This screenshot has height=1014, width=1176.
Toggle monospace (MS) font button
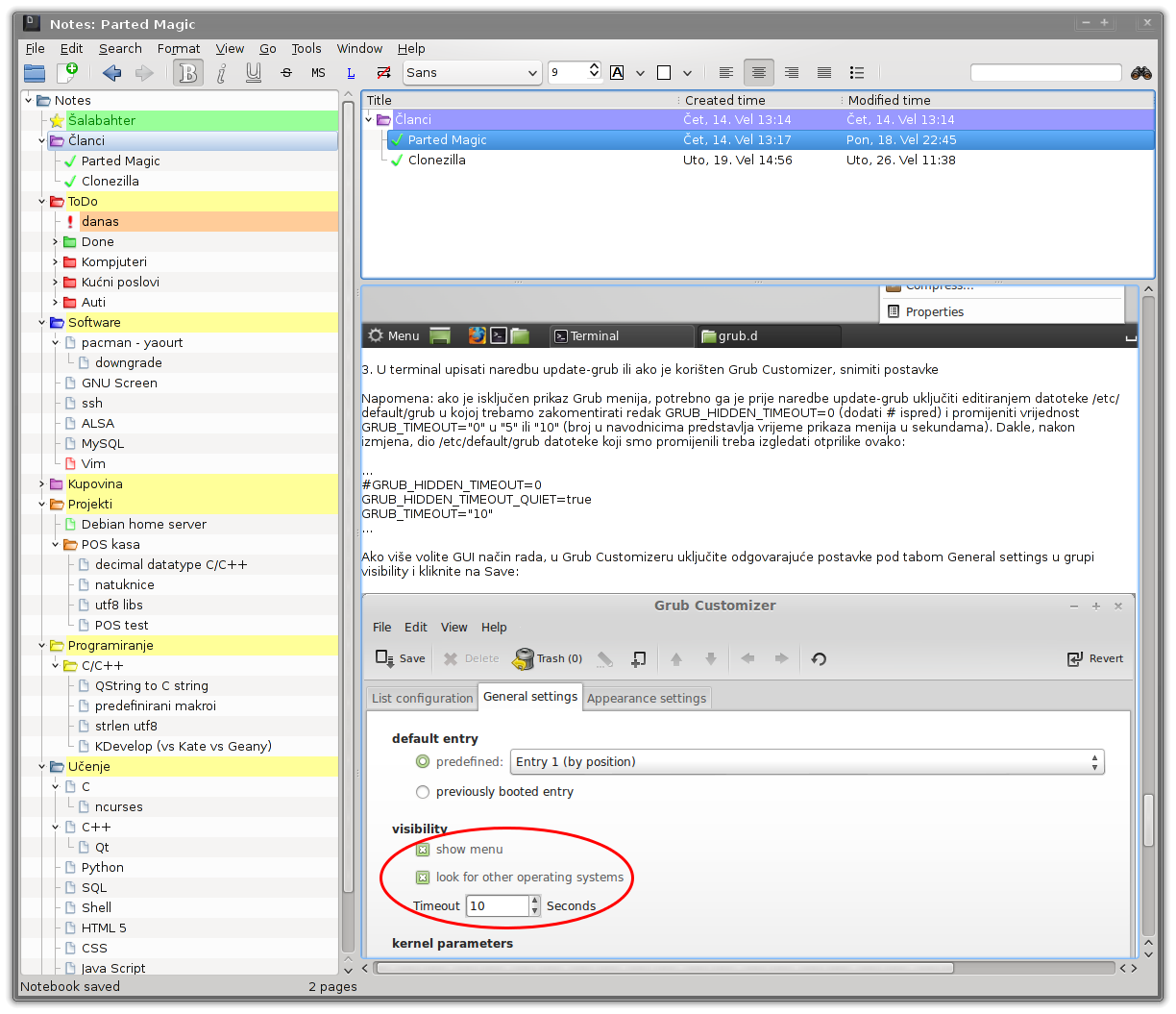point(318,73)
